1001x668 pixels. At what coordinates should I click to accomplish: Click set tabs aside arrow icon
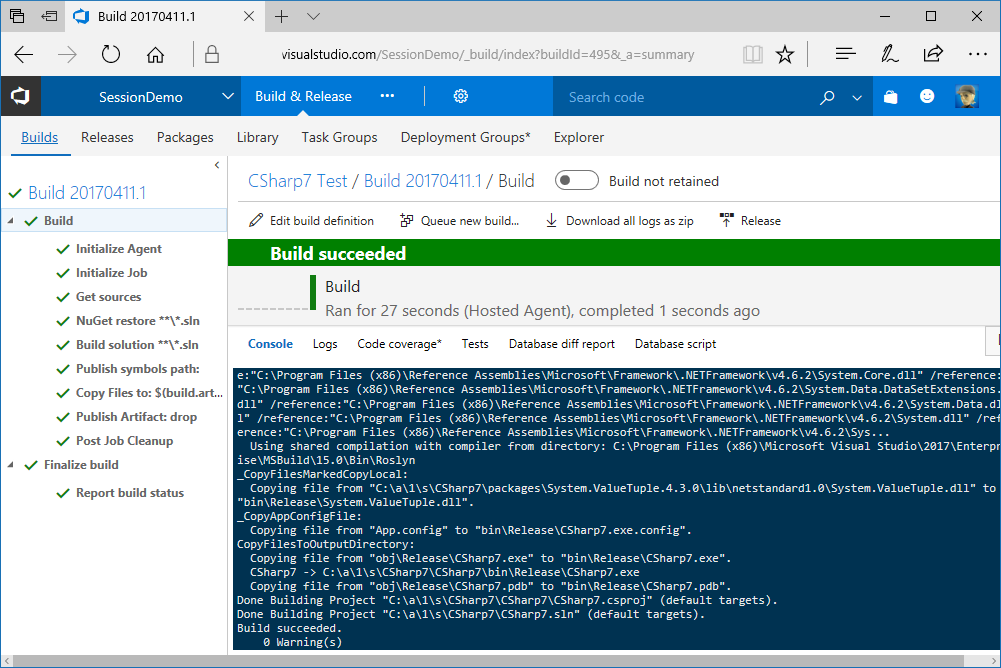click(49, 16)
